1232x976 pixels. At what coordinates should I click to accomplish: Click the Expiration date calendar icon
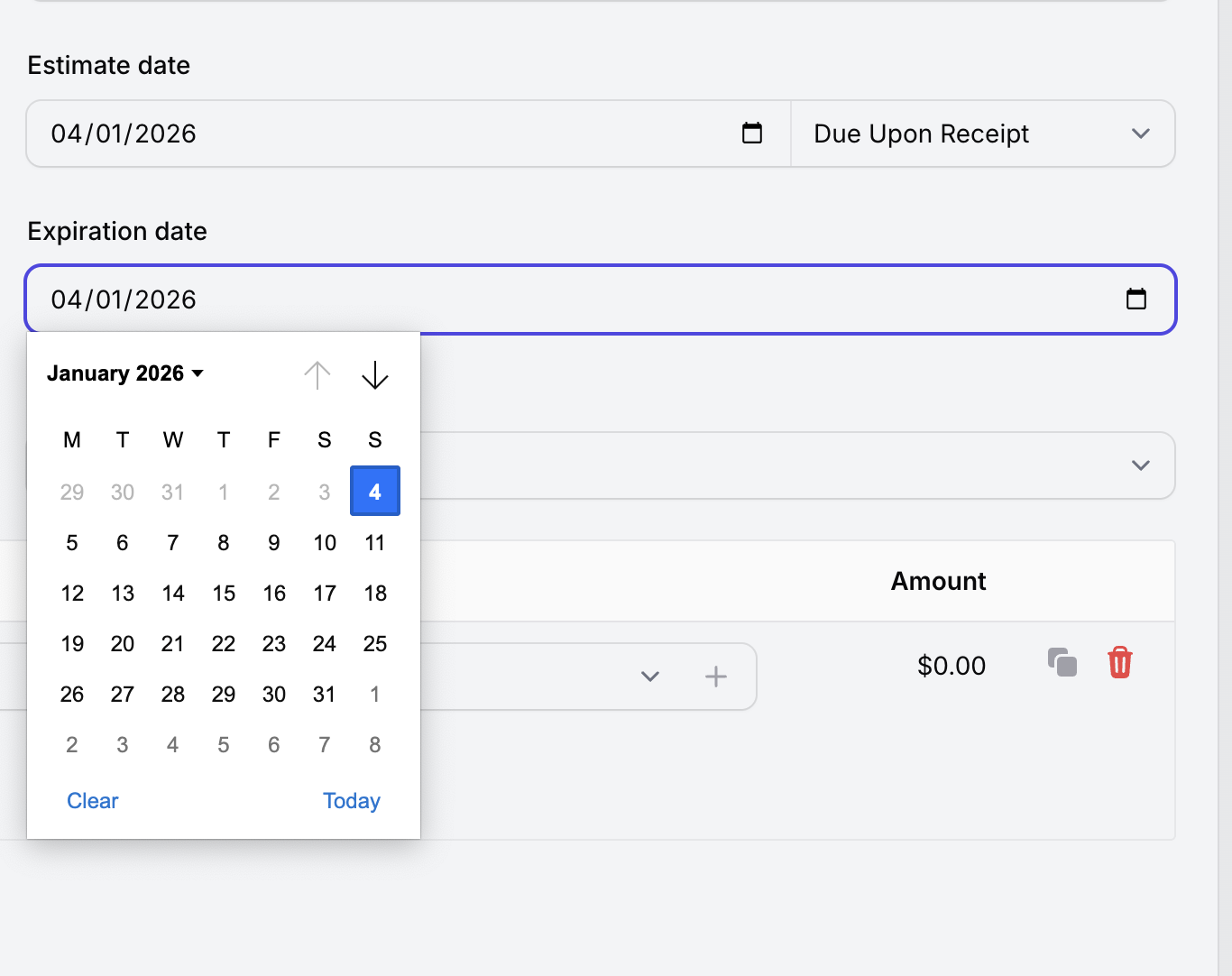1135,299
